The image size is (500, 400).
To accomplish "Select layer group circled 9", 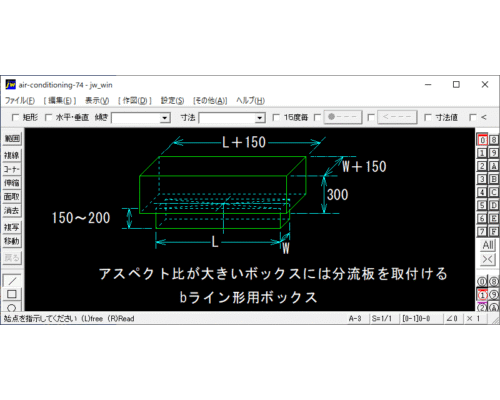I will [x=494, y=295].
